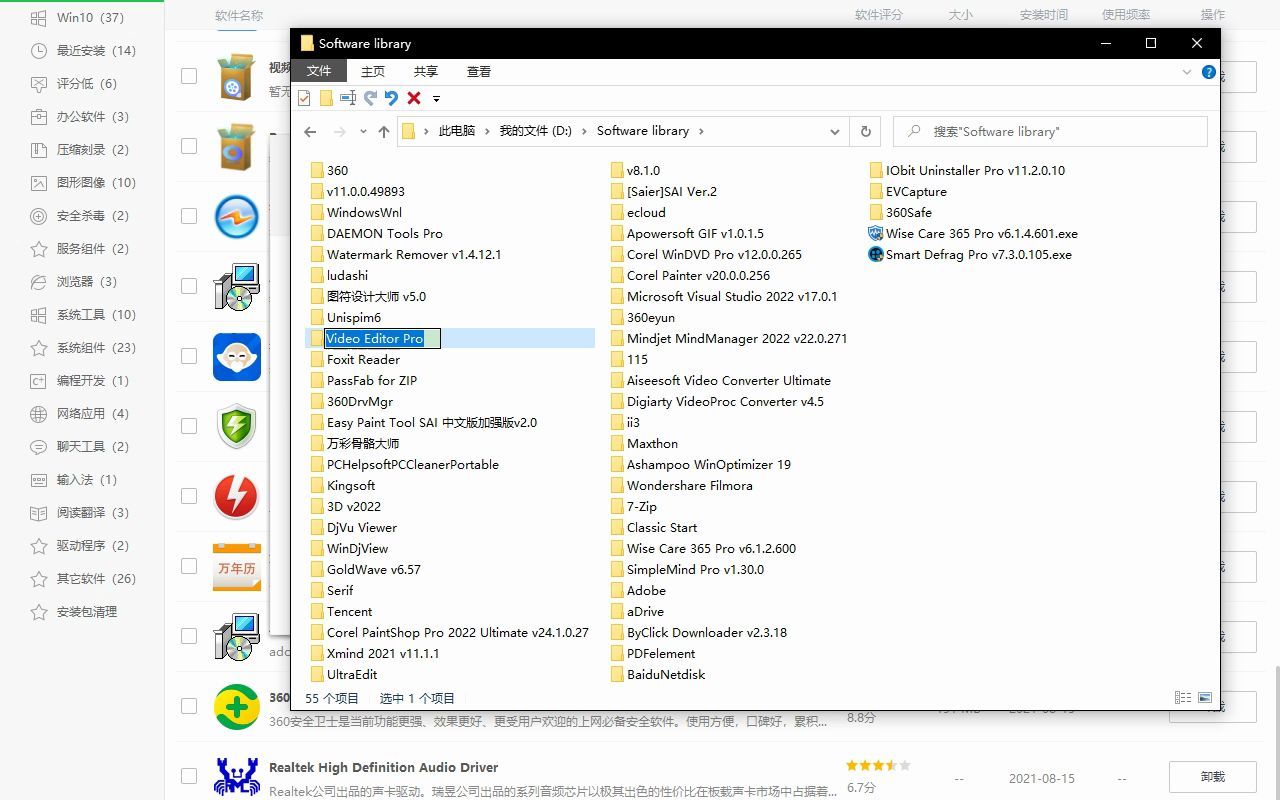Click the chevron after 我的文件 (D:) in breadcrumb

(x=585, y=131)
